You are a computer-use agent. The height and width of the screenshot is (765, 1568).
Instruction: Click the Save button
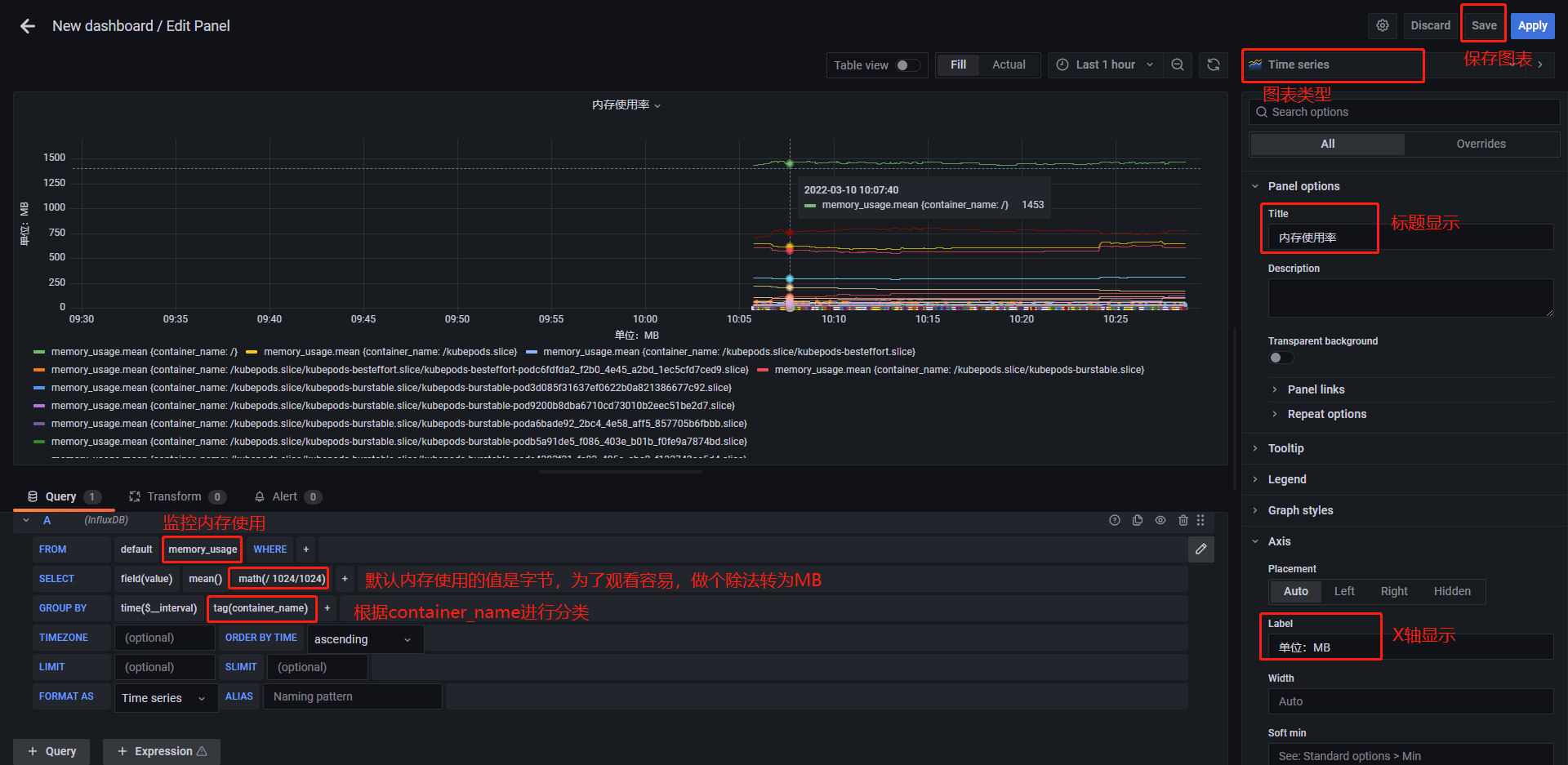[x=1484, y=25]
